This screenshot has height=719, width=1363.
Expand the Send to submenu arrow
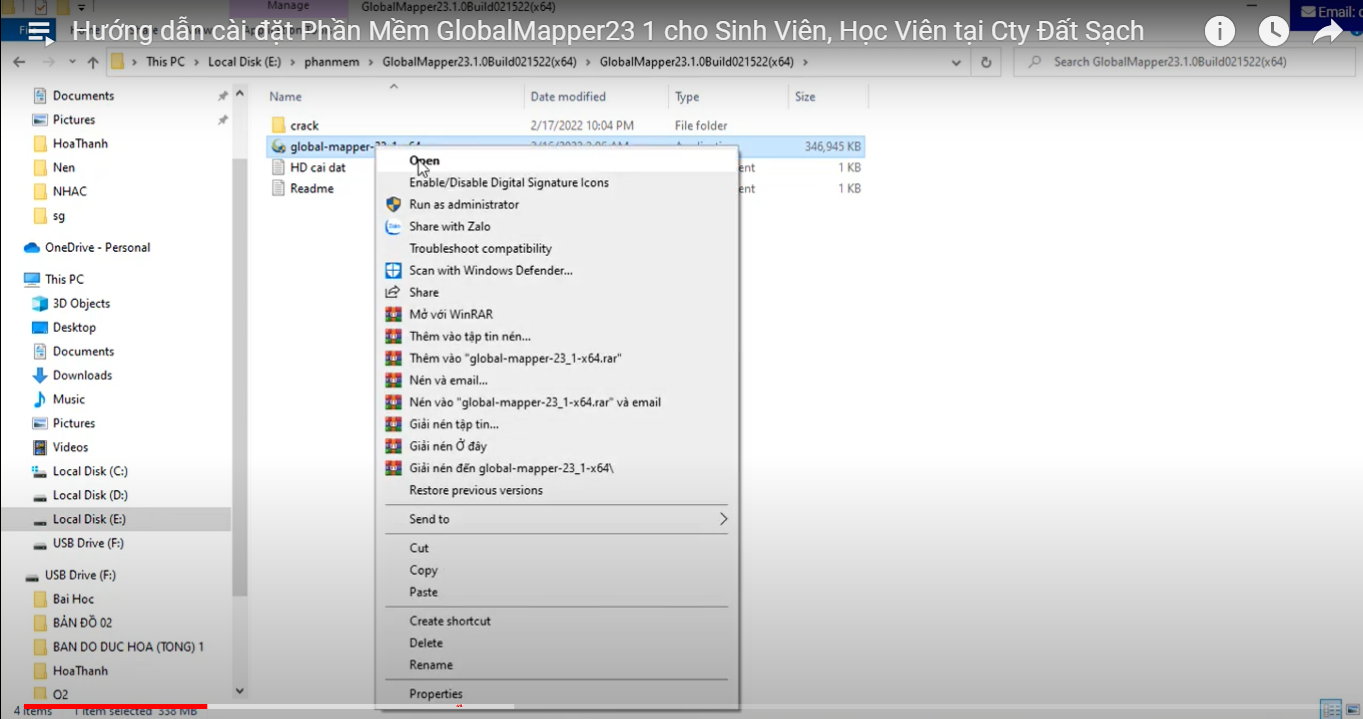[723, 519]
